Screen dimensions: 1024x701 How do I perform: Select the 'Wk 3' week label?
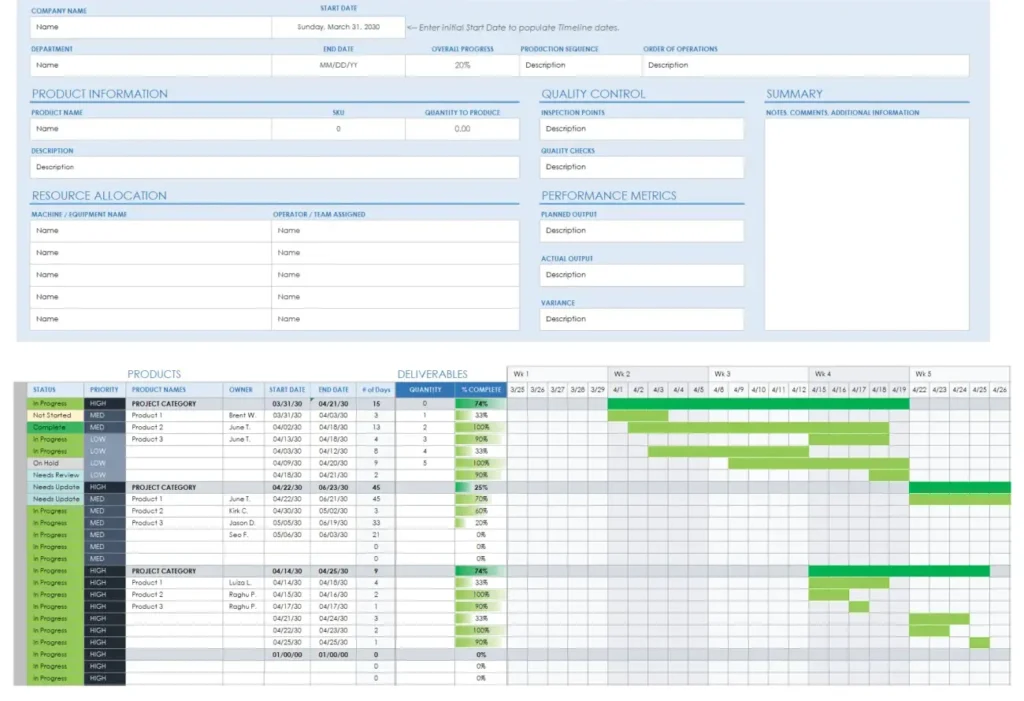click(722, 374)
